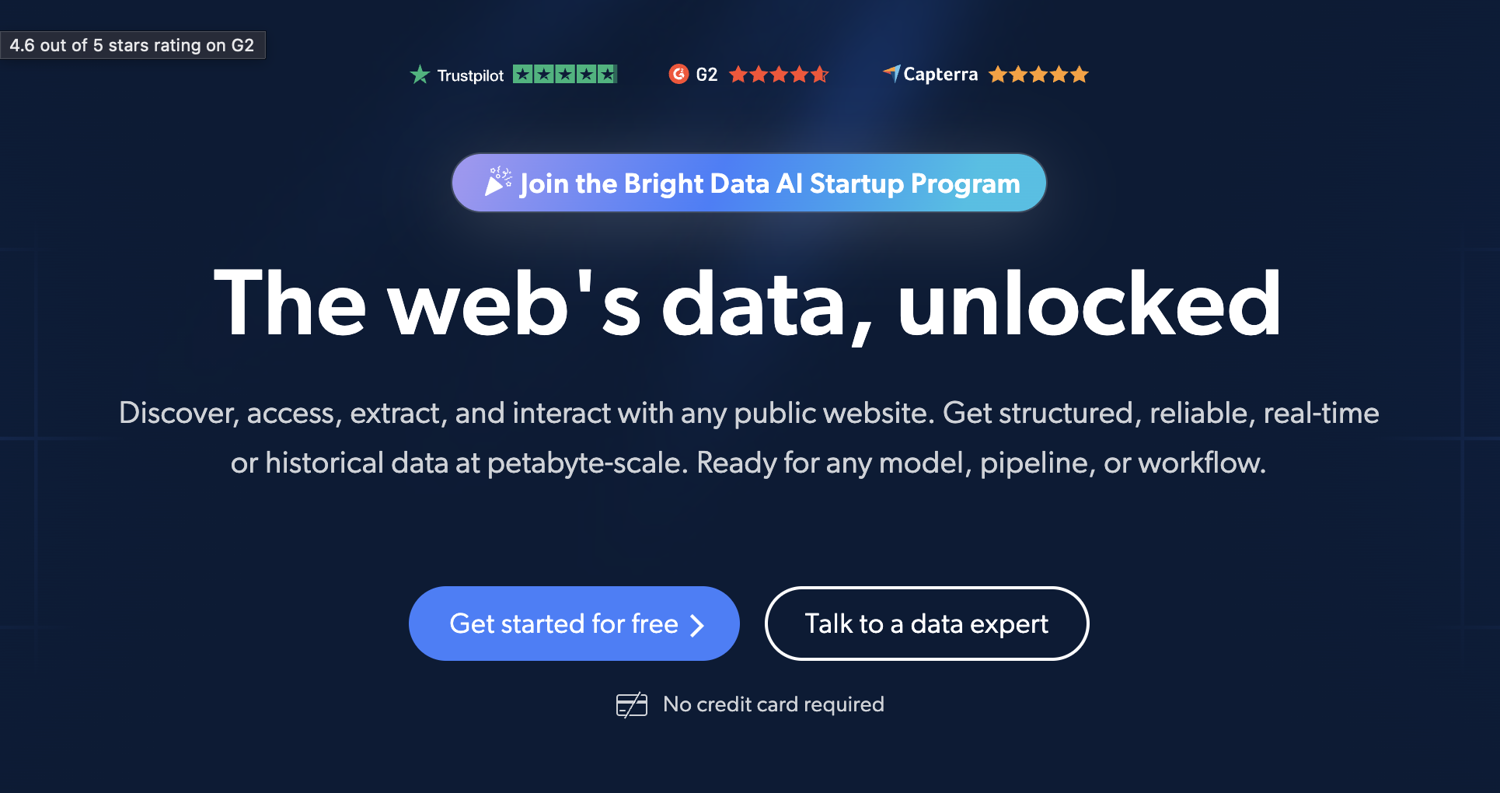Click the Capterra arrow logo icon

tap(891, 73)
